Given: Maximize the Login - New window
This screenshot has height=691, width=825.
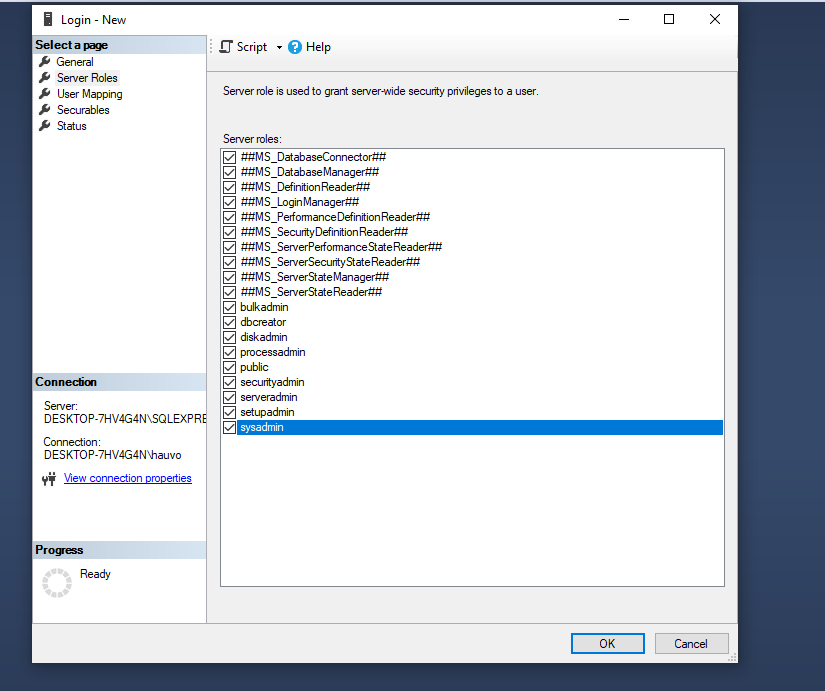Looking at the screenshot, I should coord(669,19).
